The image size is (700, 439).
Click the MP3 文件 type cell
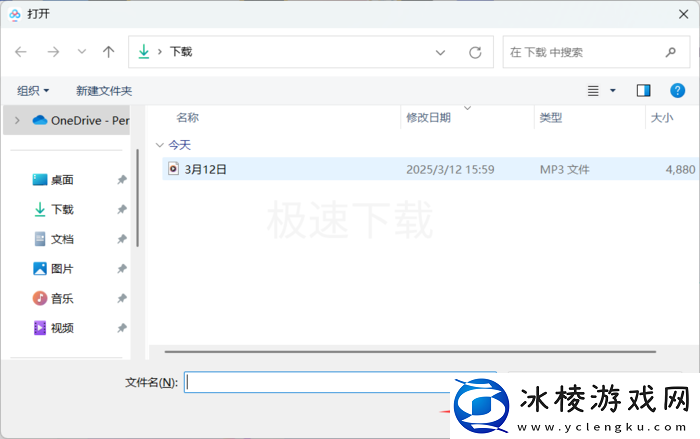click(565, 169)
